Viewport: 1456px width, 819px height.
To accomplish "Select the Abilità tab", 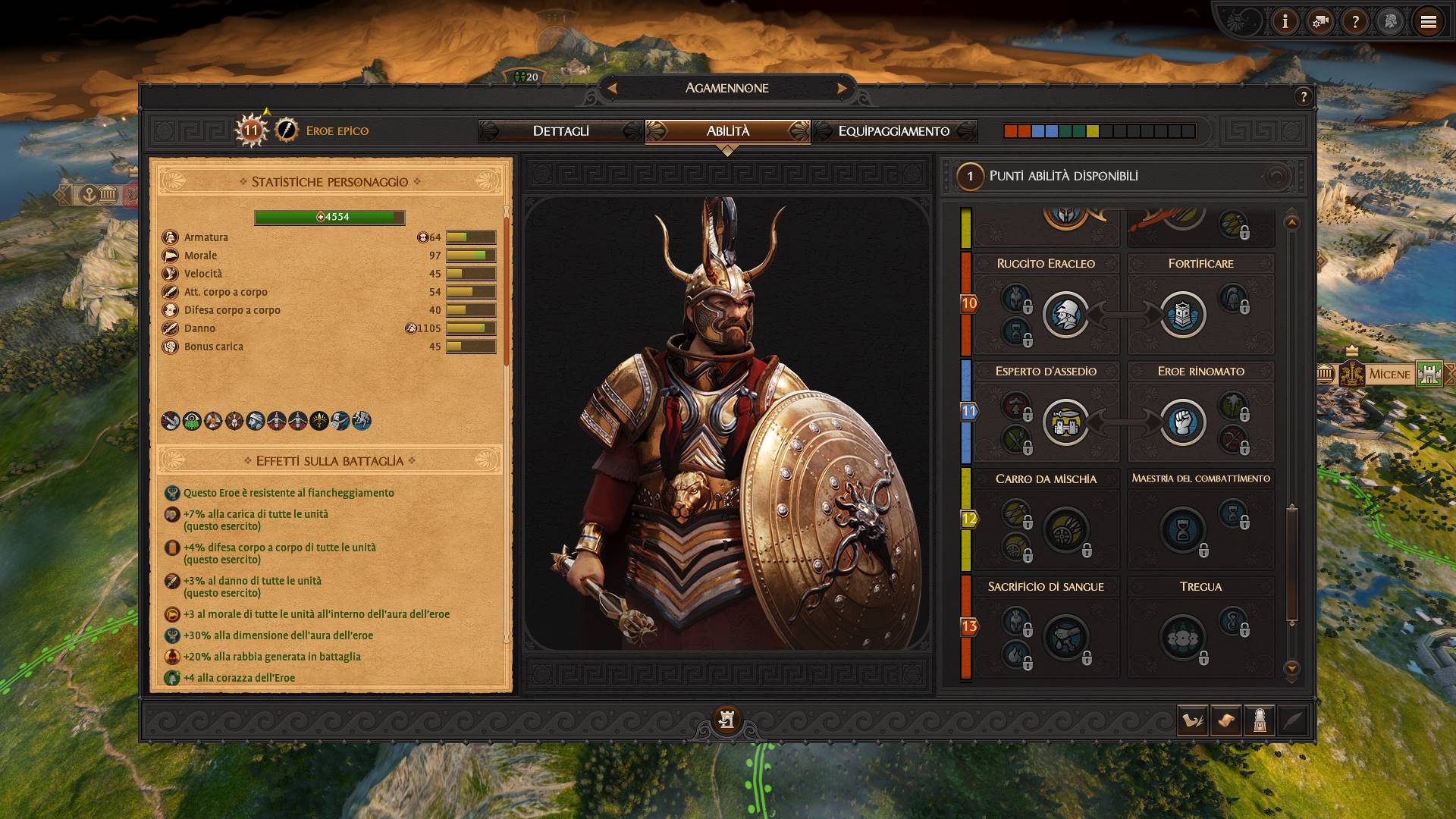I will pos(727,131).
